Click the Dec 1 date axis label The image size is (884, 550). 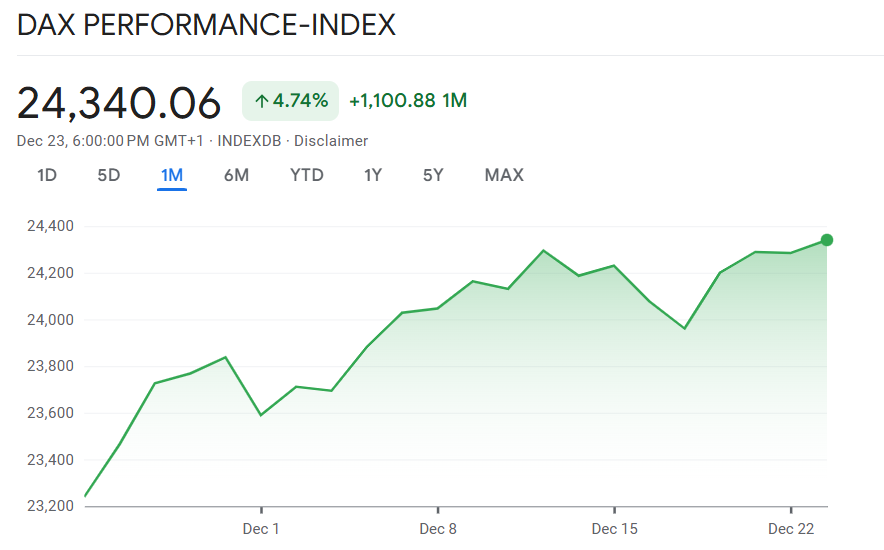coord(261,528)
